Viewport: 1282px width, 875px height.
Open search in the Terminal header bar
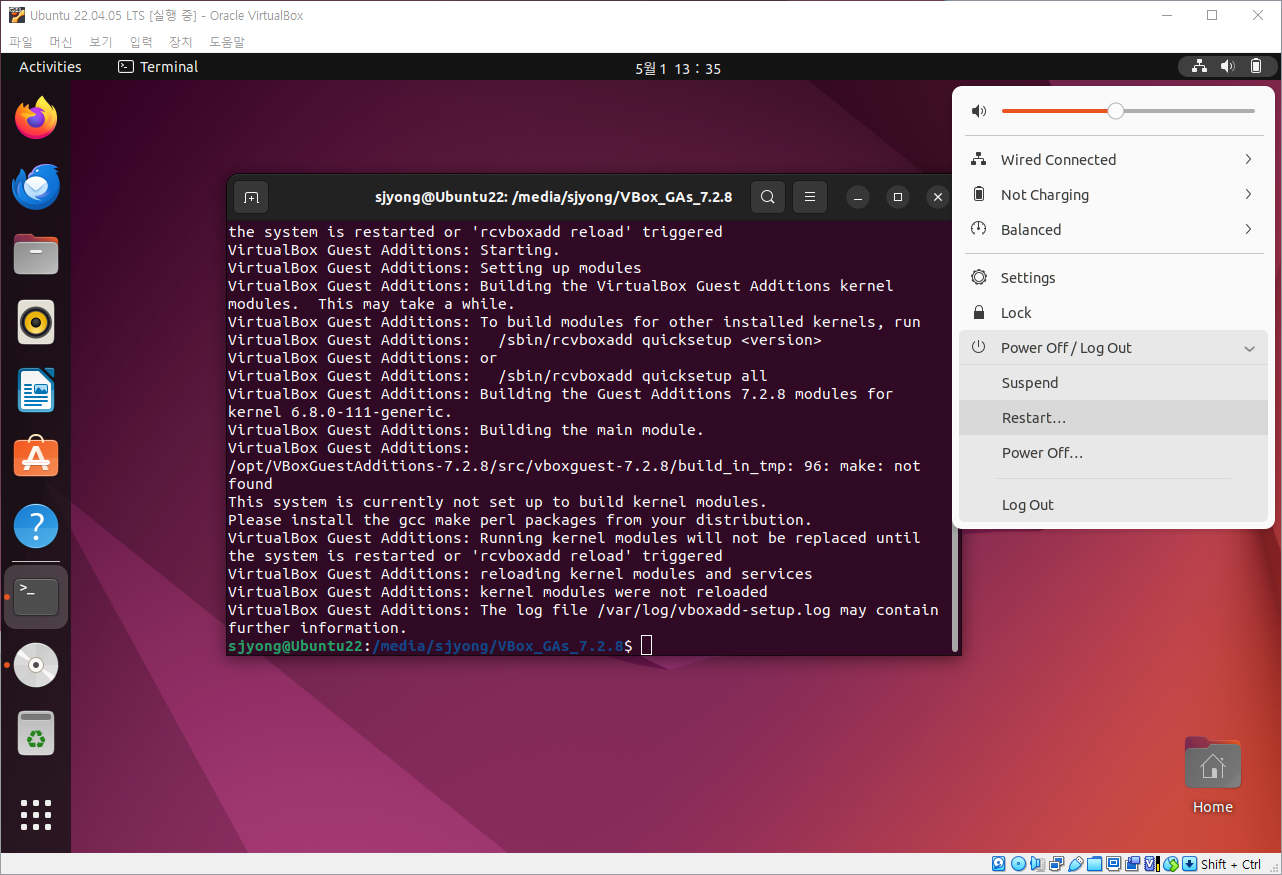pyautogui.click(x=767, y=197)
